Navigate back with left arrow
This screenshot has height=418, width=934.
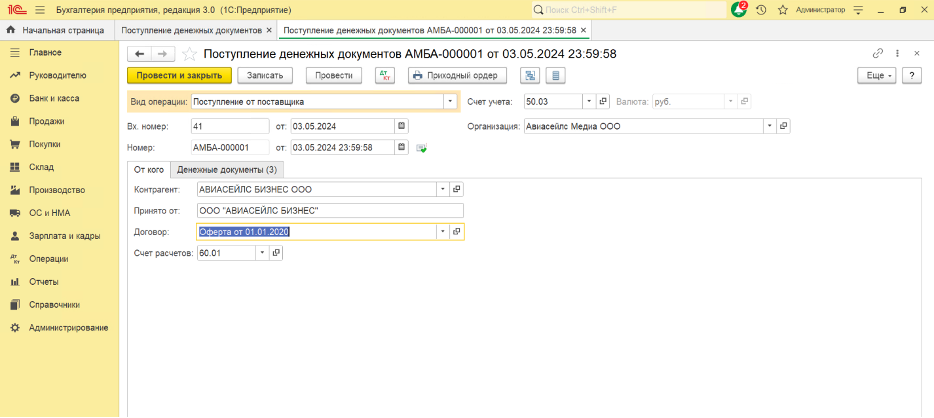(139, 54)
